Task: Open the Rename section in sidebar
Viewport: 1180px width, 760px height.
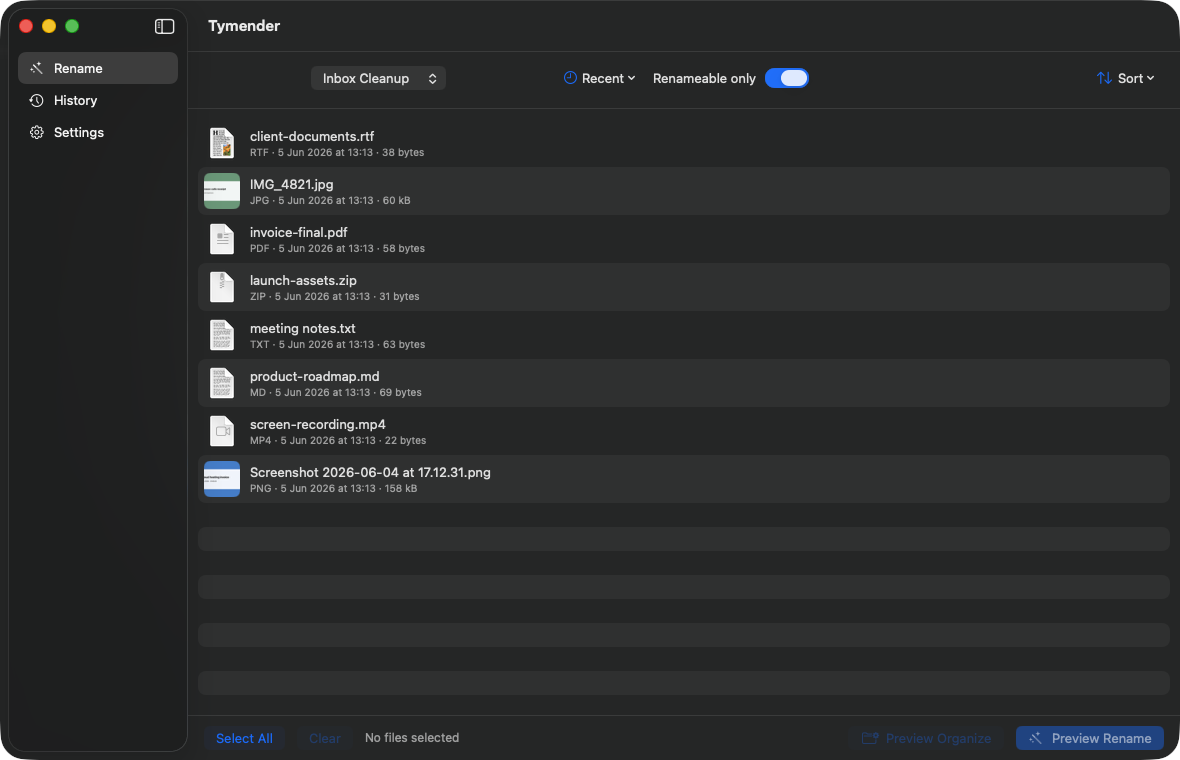Action: (x=98, y=68)
